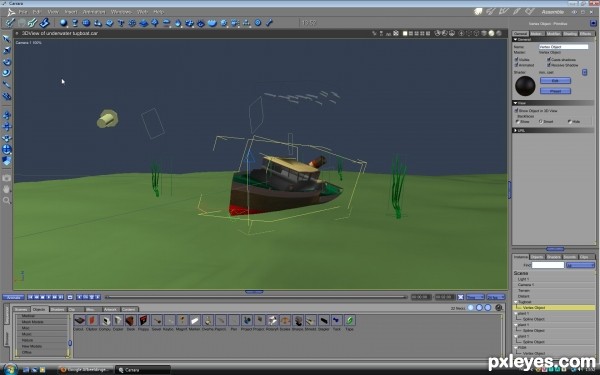Open the Shaders browser tab
The height and width of the screenshot is (375, 600).
57,309
